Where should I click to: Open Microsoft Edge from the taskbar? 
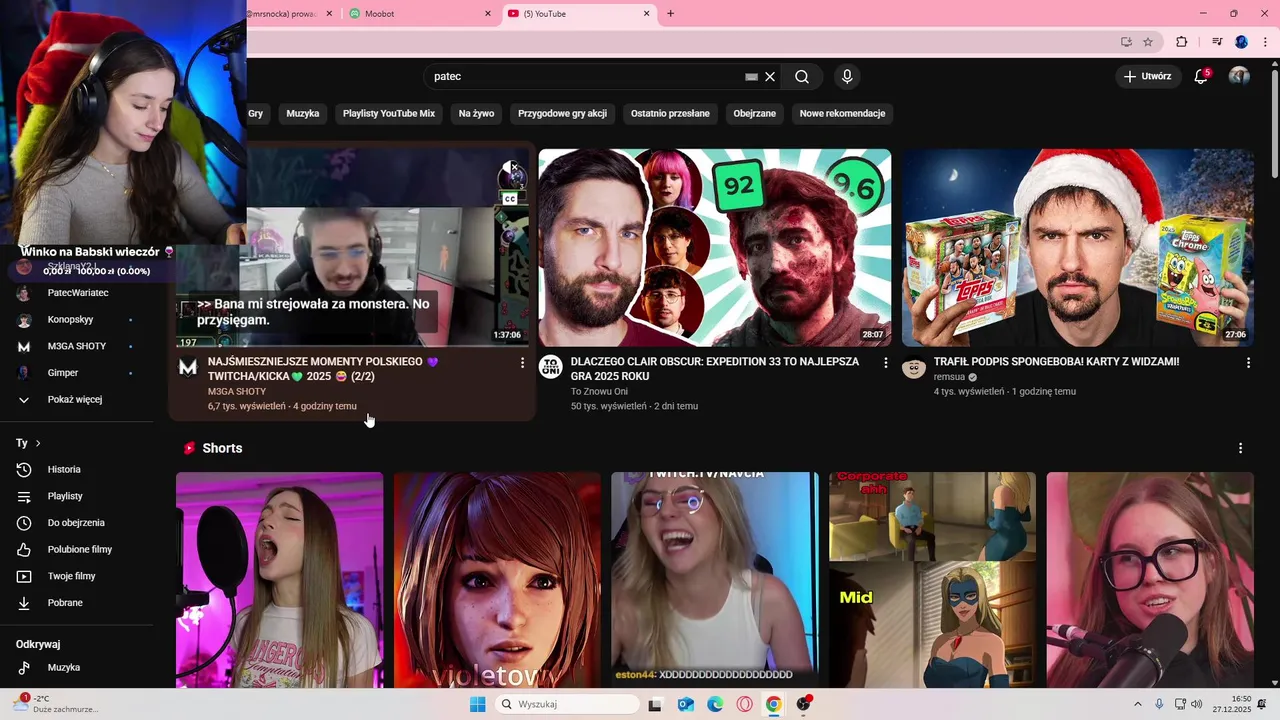tap(715, 704)
